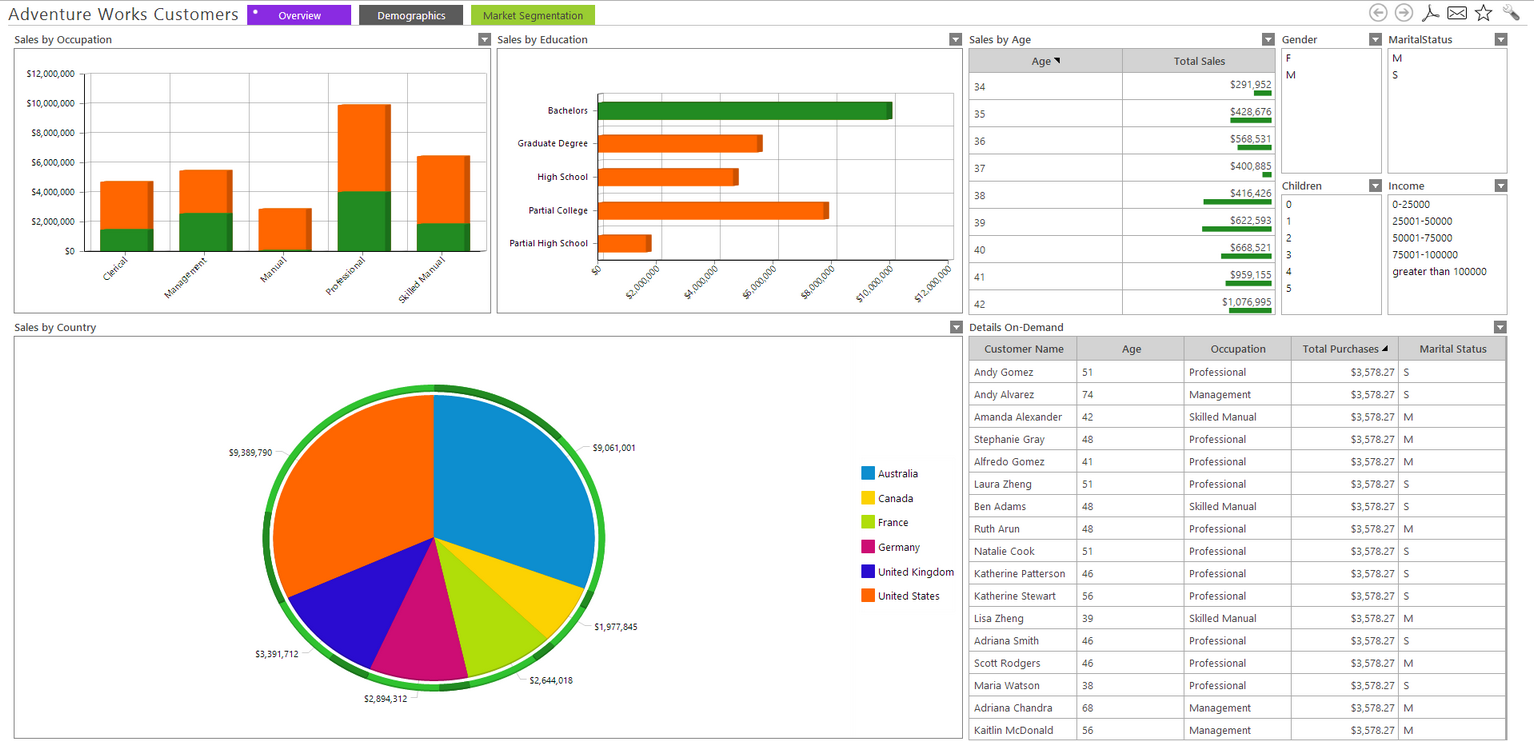Image resolution: width=1534 pixels, height=742 pixels.
Task: Sort Details by Customer Name header
Action: pyautogui.click(x=1023, y=349)
